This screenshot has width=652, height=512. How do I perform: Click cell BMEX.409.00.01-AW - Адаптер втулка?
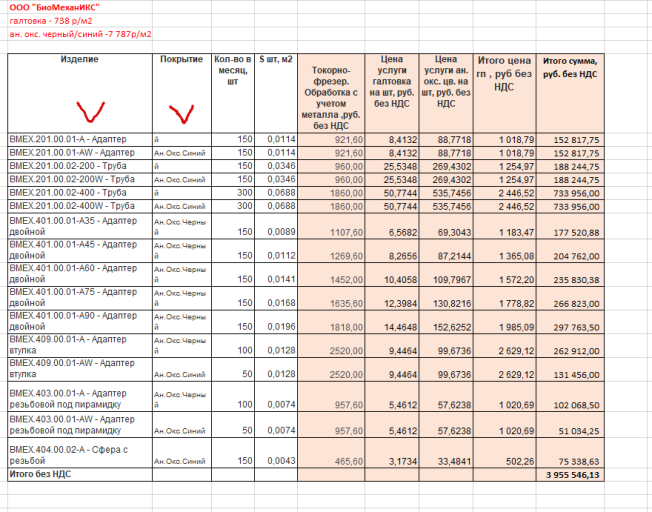coord(80,369)
